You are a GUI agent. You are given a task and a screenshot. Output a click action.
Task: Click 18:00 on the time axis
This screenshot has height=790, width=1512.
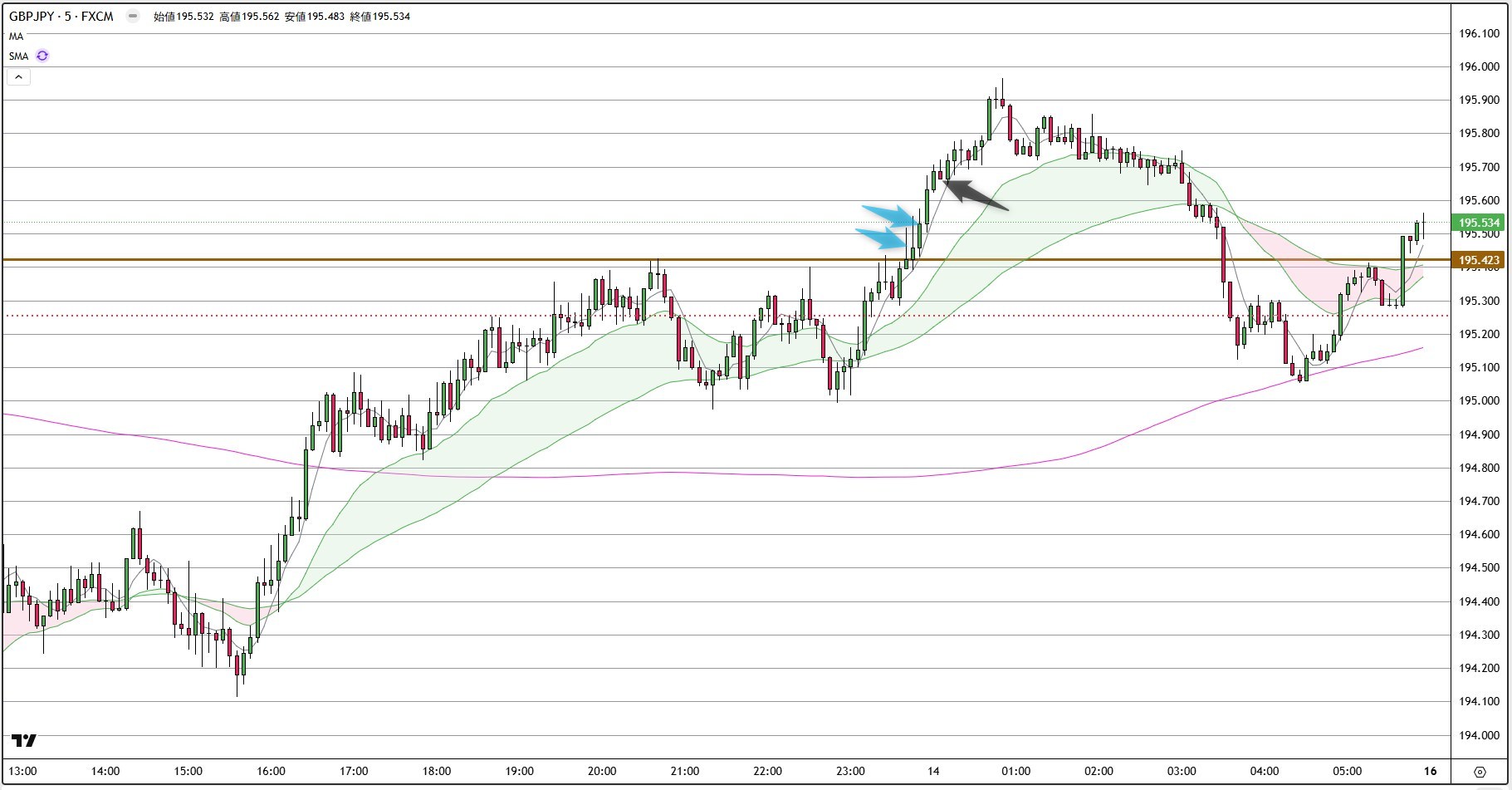437,771
